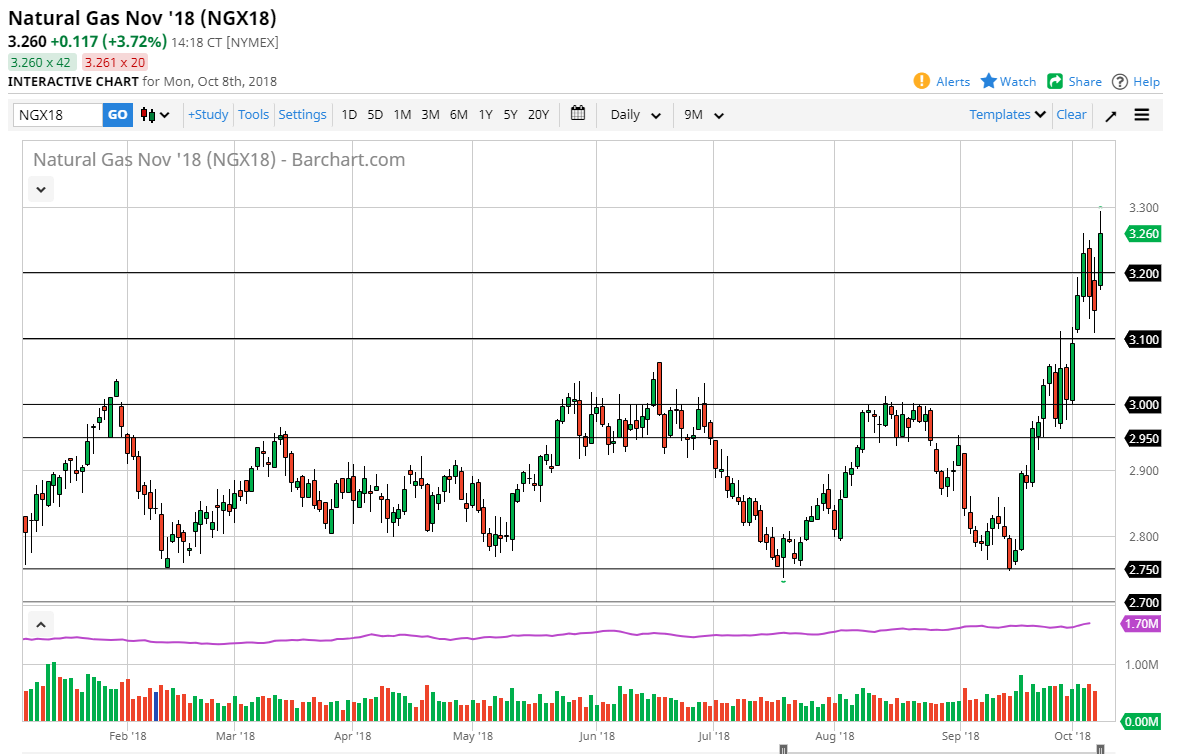
Task: Open chart Settings
Action: point(302,115)
